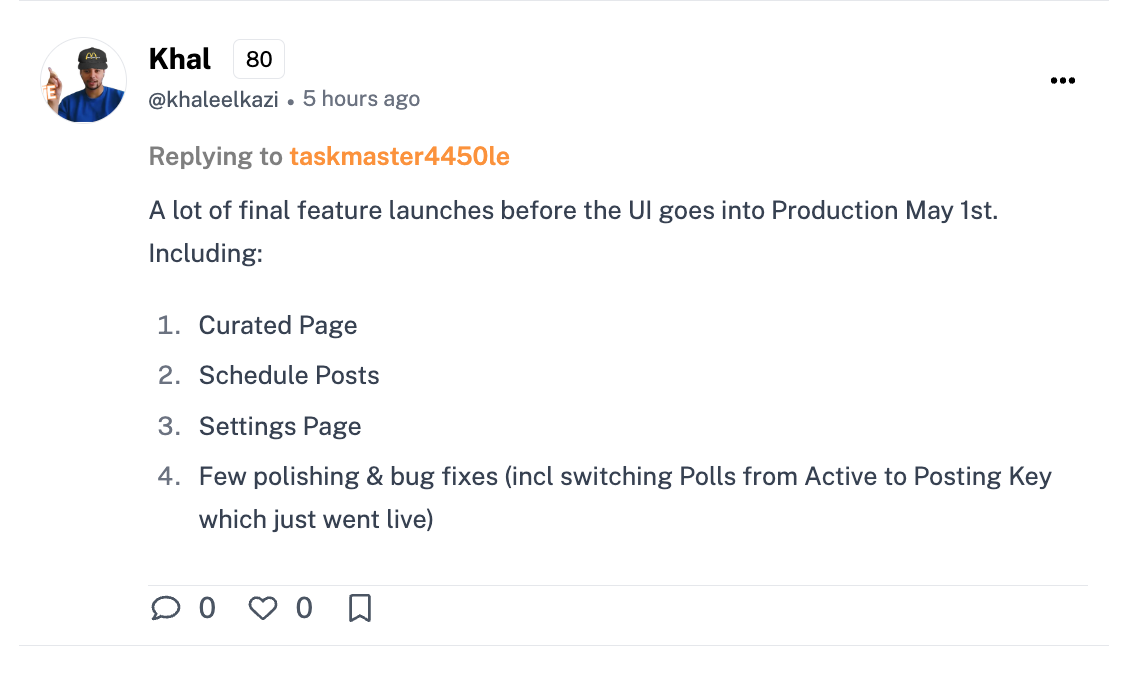Click the post's opening sentence about Production
Image resolution: width=1132 pixels, height=690 pixels.
click(x=573, y=211)
